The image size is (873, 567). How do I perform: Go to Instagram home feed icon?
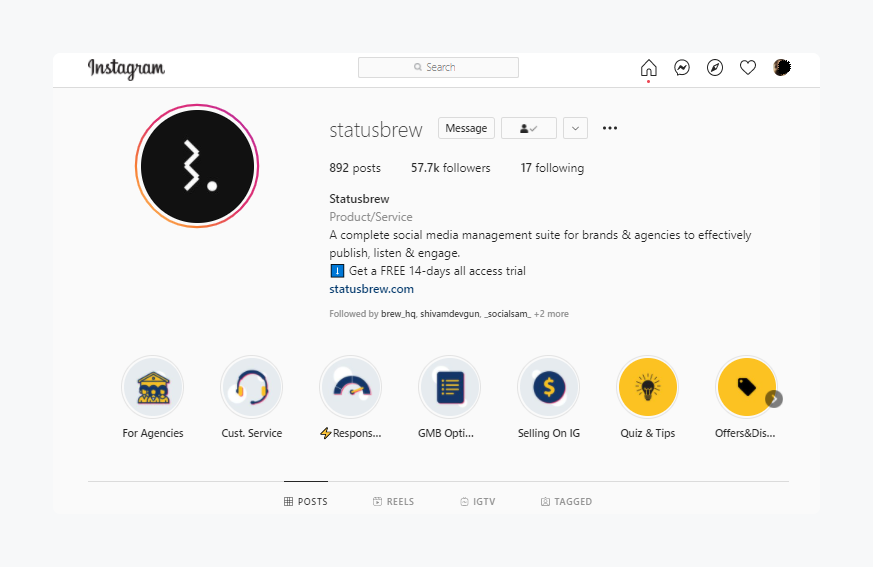(648, 68)
